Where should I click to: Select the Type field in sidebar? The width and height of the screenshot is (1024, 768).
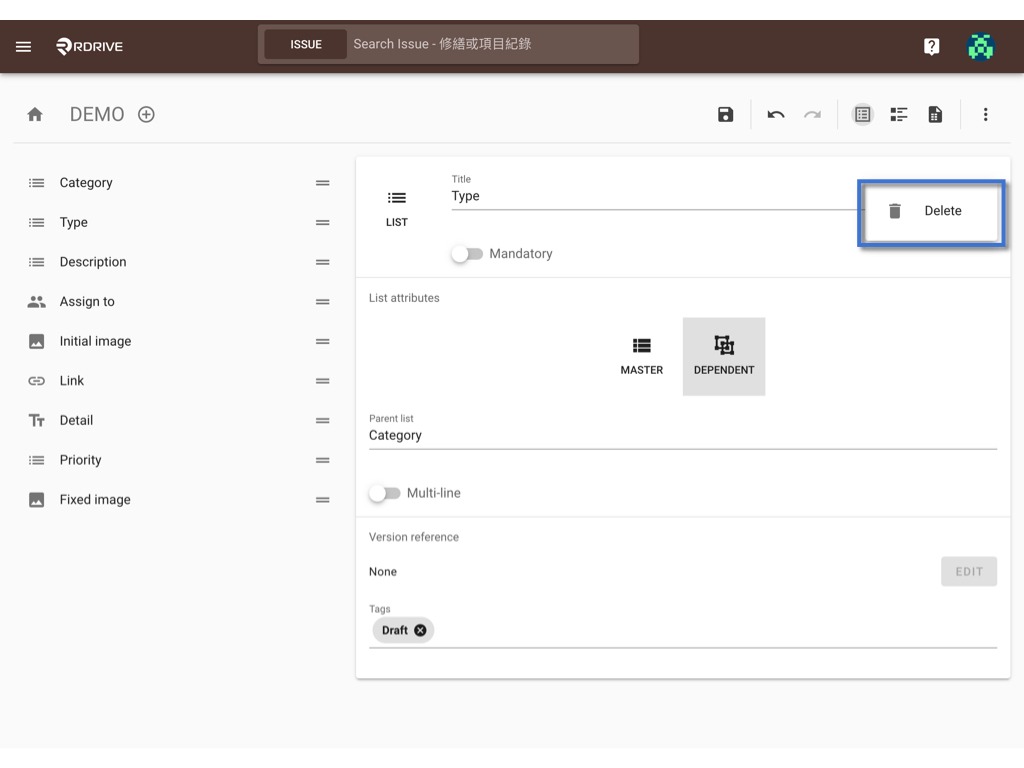[179, 223]
